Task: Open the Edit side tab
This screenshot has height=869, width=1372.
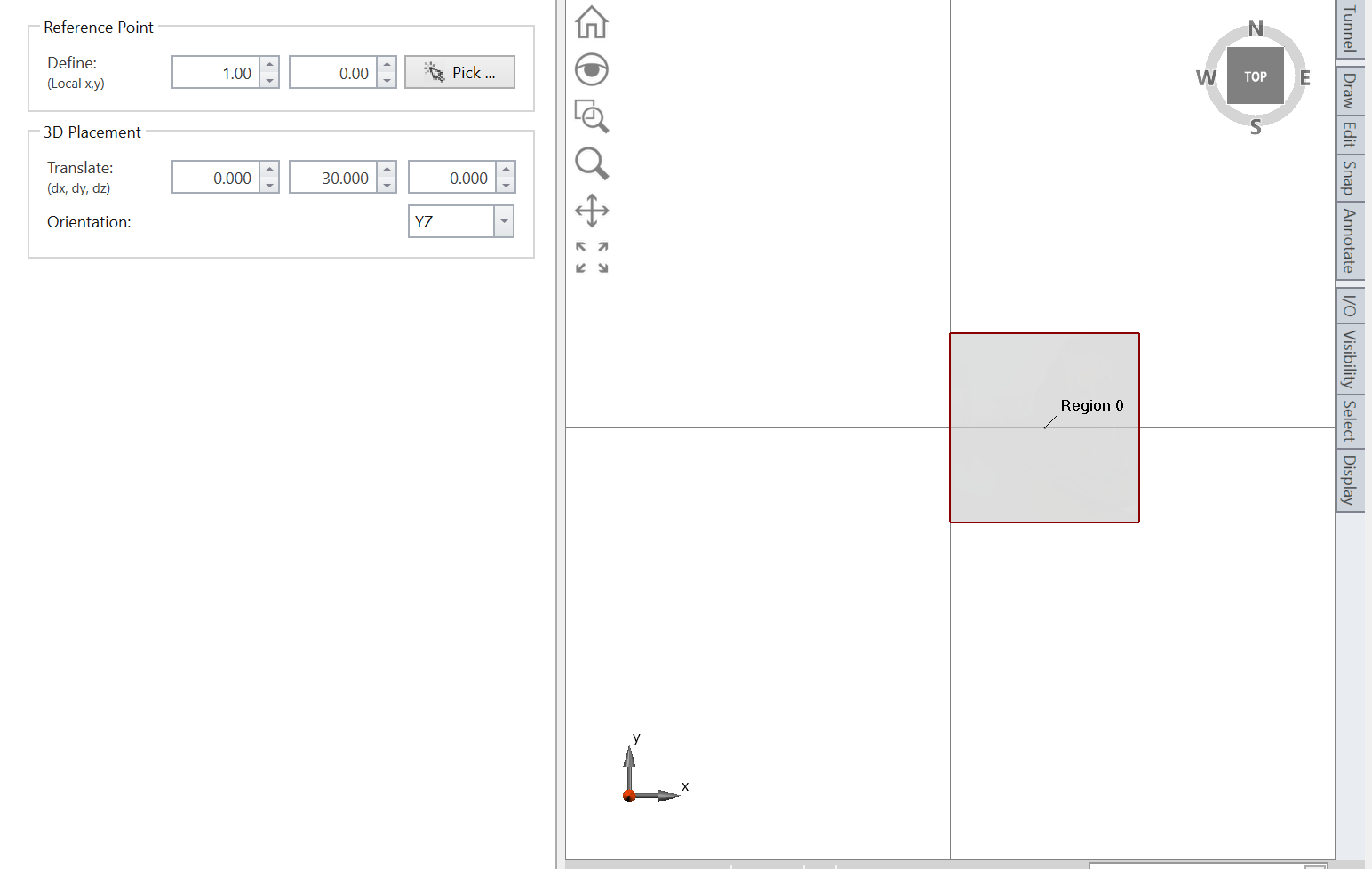Action: [1350, 134]
